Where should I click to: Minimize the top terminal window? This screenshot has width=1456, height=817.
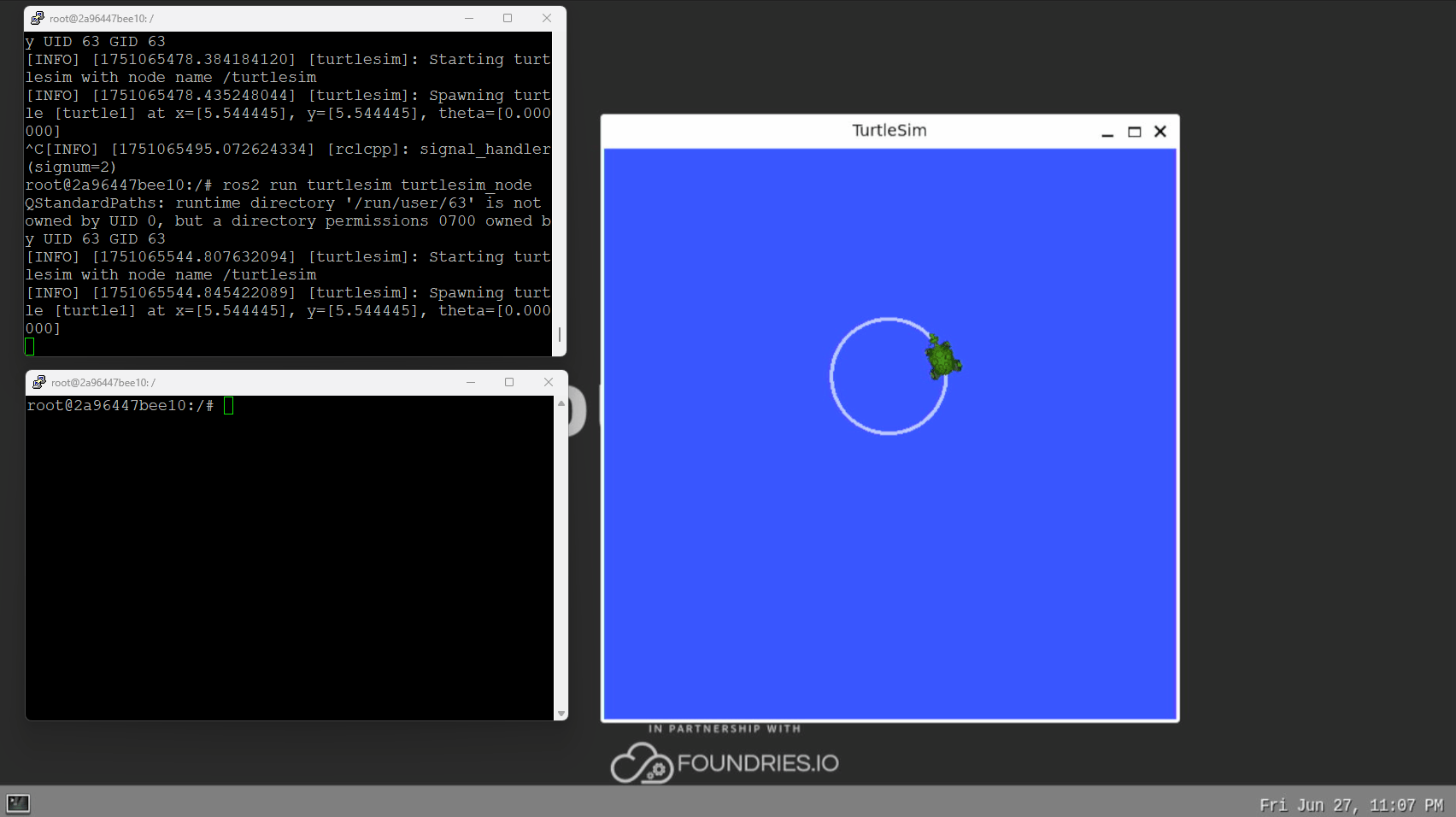point(467,18)
